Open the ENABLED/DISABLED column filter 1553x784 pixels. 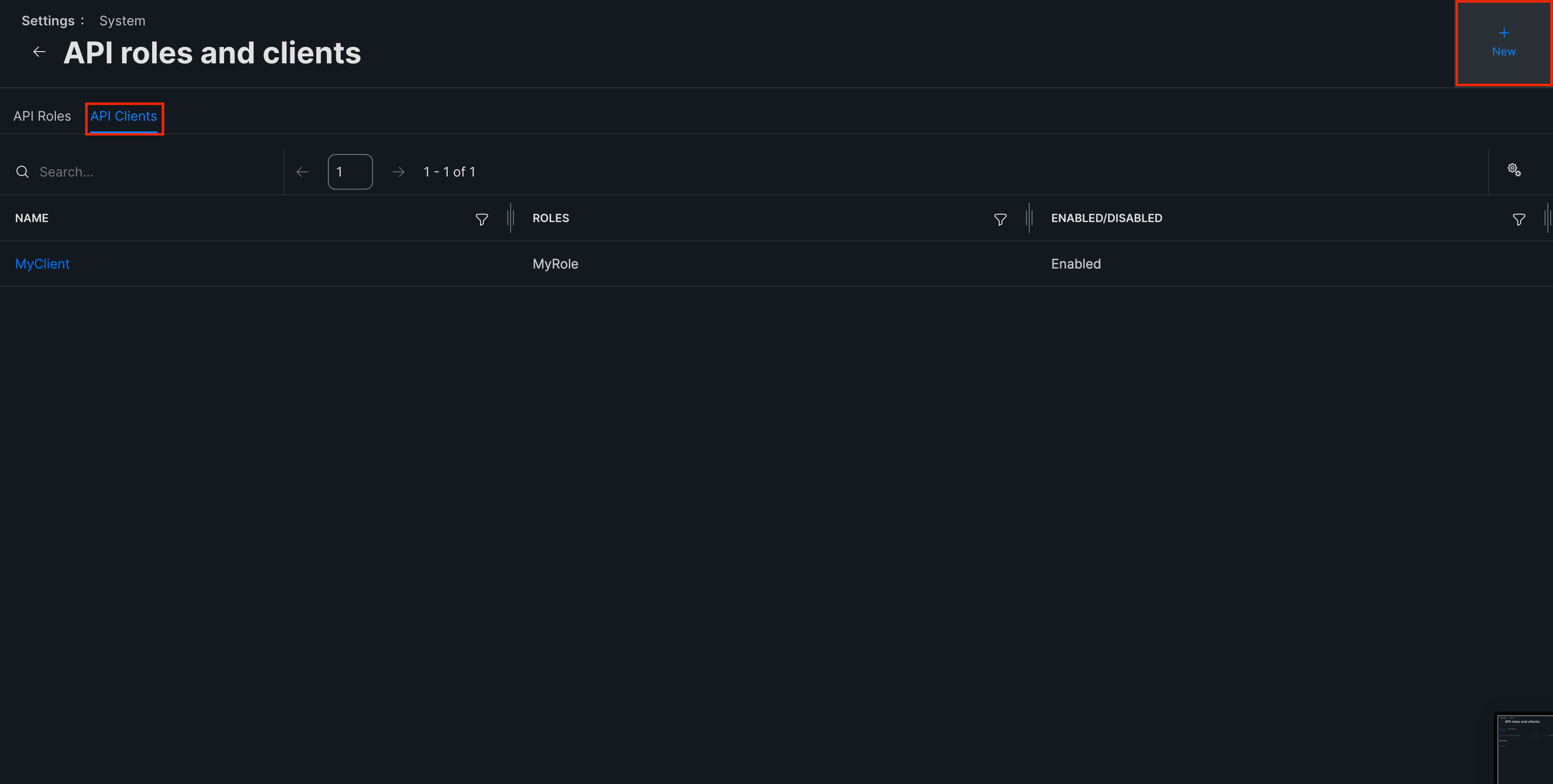click(1518, 220)
